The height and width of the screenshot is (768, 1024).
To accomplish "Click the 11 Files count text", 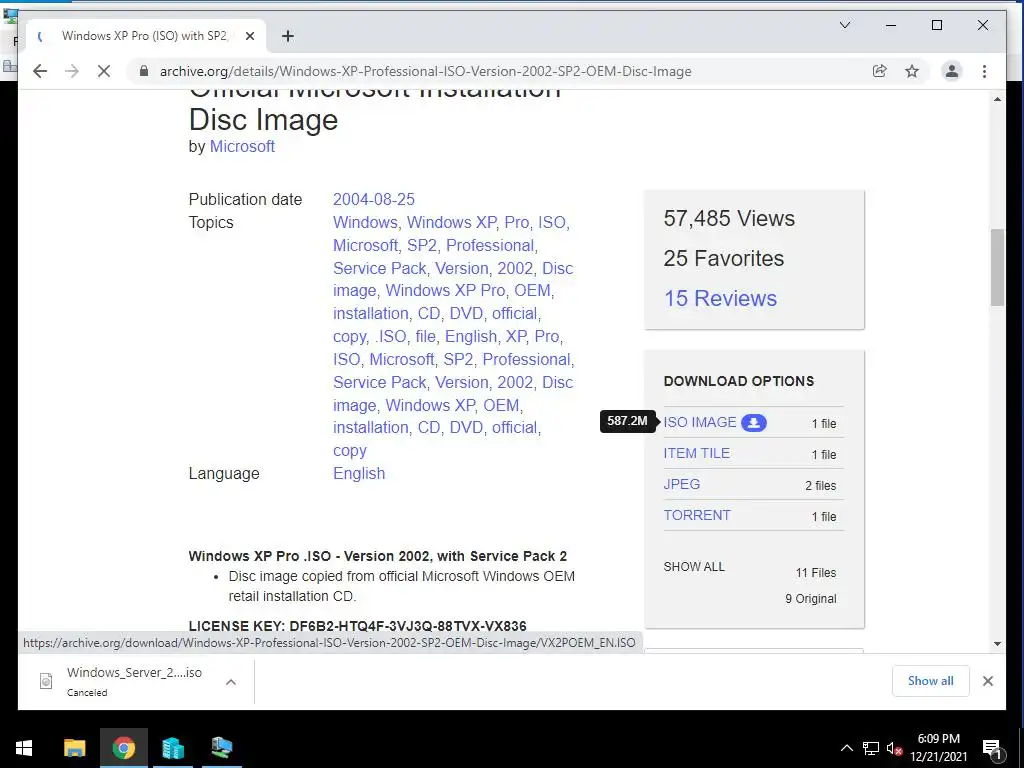I will click(x=816, y=573).
